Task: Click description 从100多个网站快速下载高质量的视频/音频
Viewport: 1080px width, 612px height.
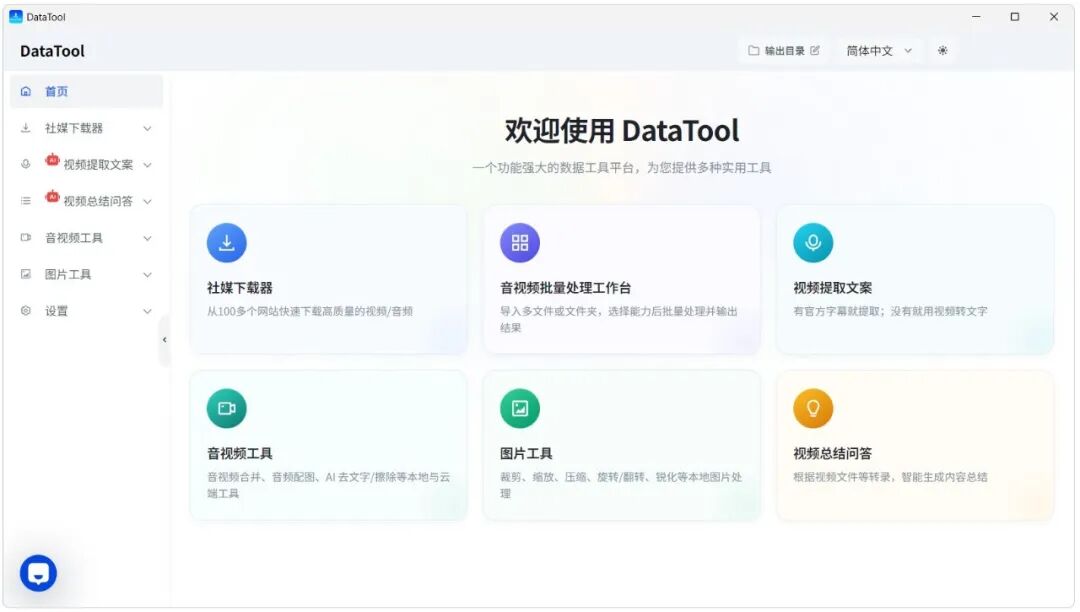Action: pos(310,311)
